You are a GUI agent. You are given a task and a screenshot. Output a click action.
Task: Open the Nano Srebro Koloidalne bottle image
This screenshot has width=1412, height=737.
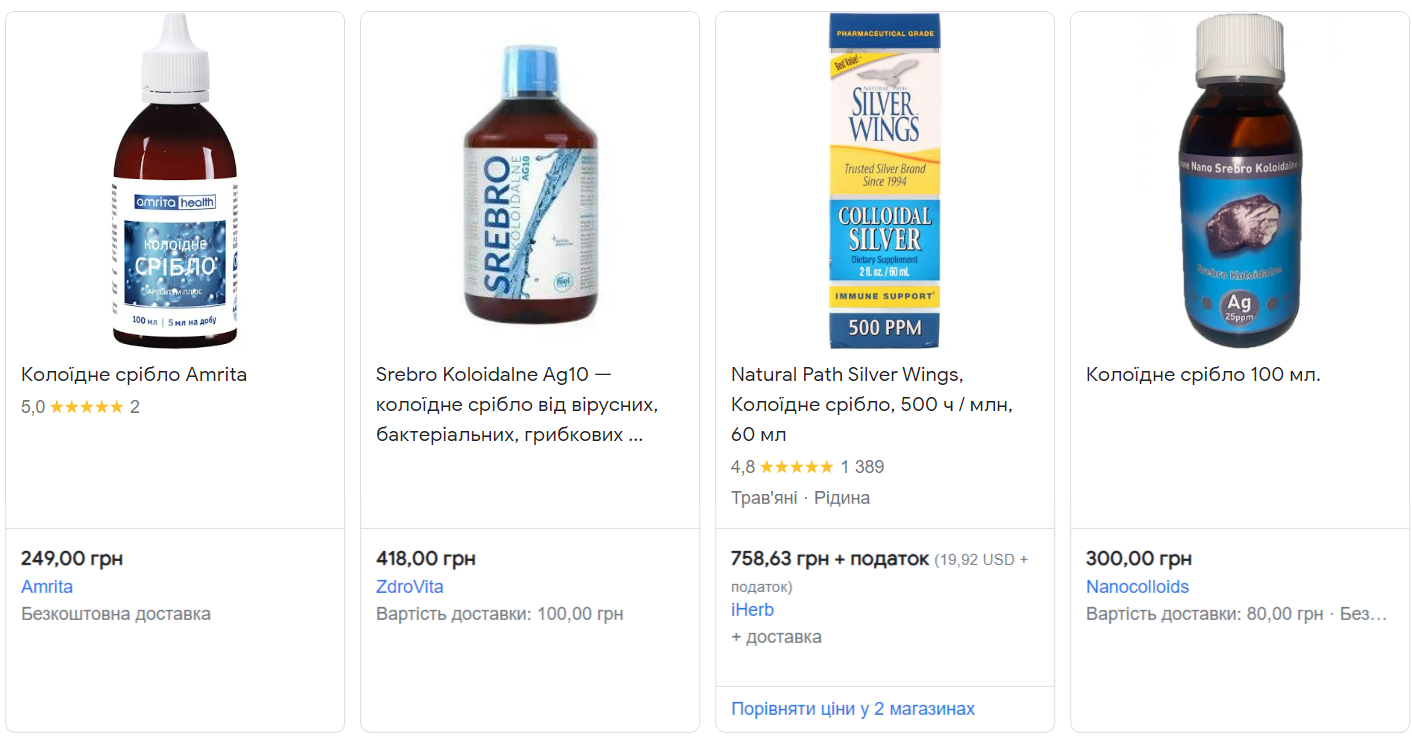click(x=1240, y=181)
